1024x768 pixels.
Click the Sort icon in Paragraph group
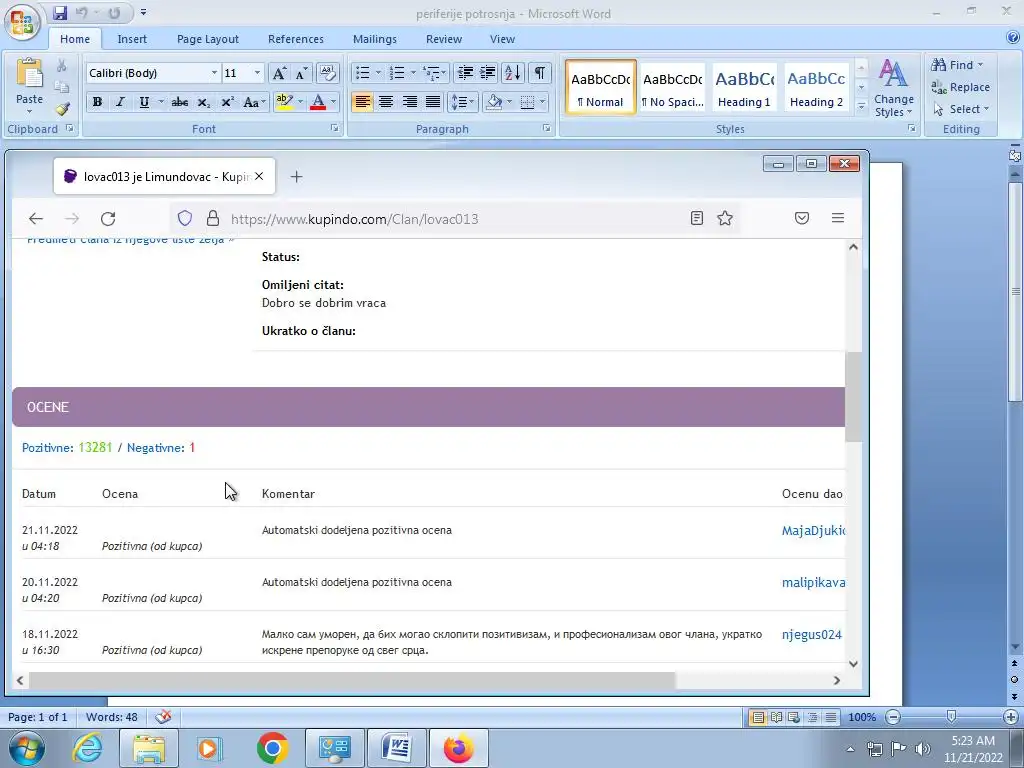pos(513,72)
